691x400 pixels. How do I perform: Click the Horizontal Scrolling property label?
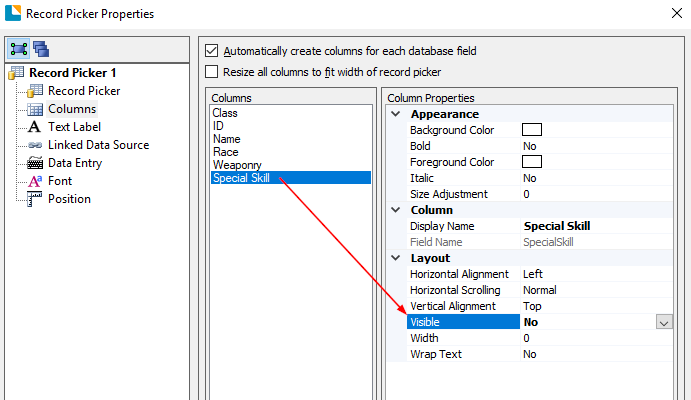pyautogui.click(x=455, y=290)
